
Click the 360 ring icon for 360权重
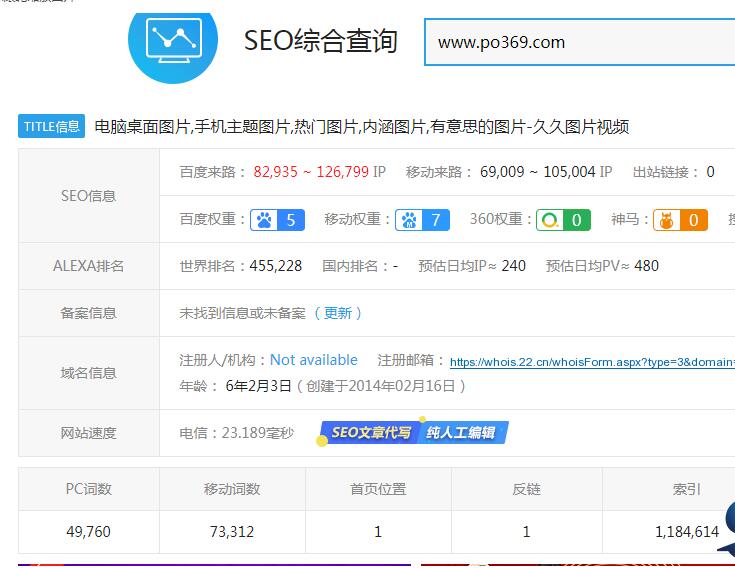click(550, 220)
